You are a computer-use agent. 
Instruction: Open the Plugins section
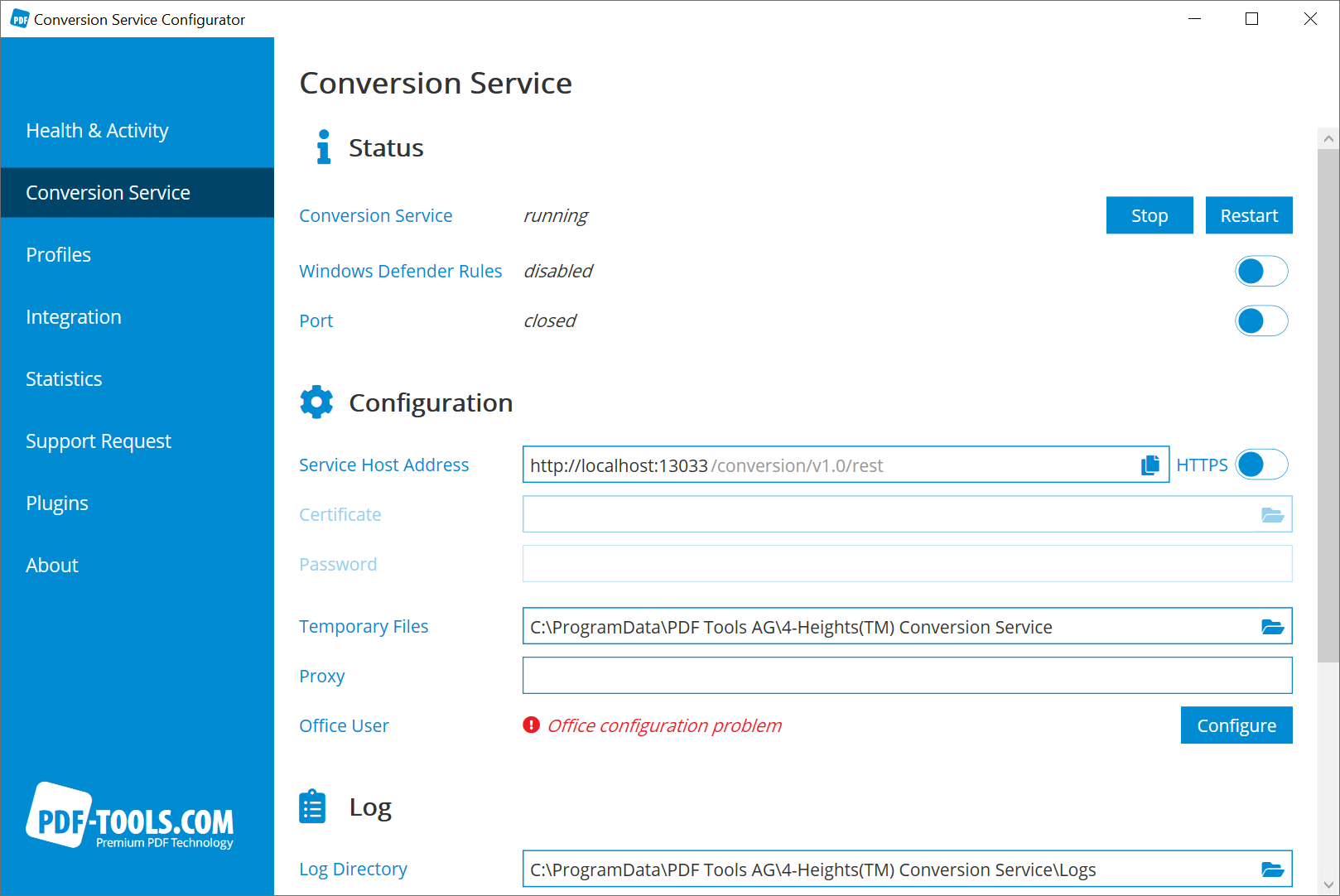[137, 503]
